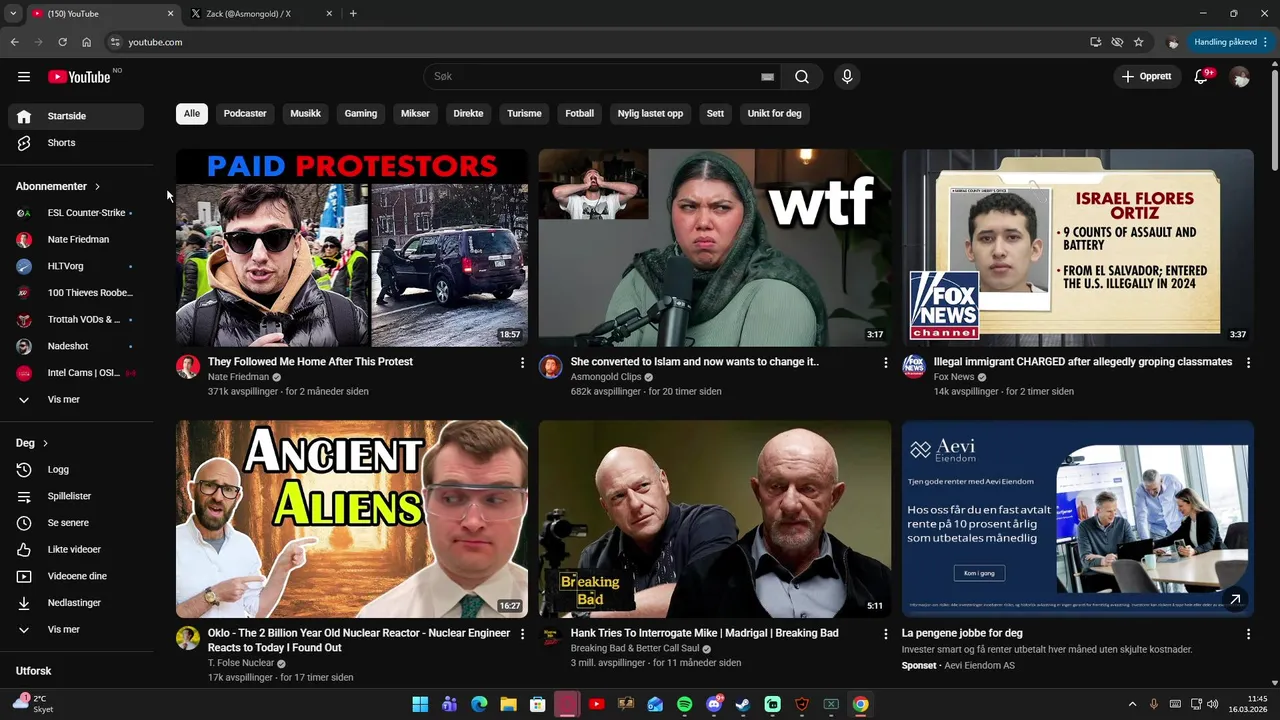Click the Opprett create button
This screenshot has width=1280, height=720.
point(1147,76)
